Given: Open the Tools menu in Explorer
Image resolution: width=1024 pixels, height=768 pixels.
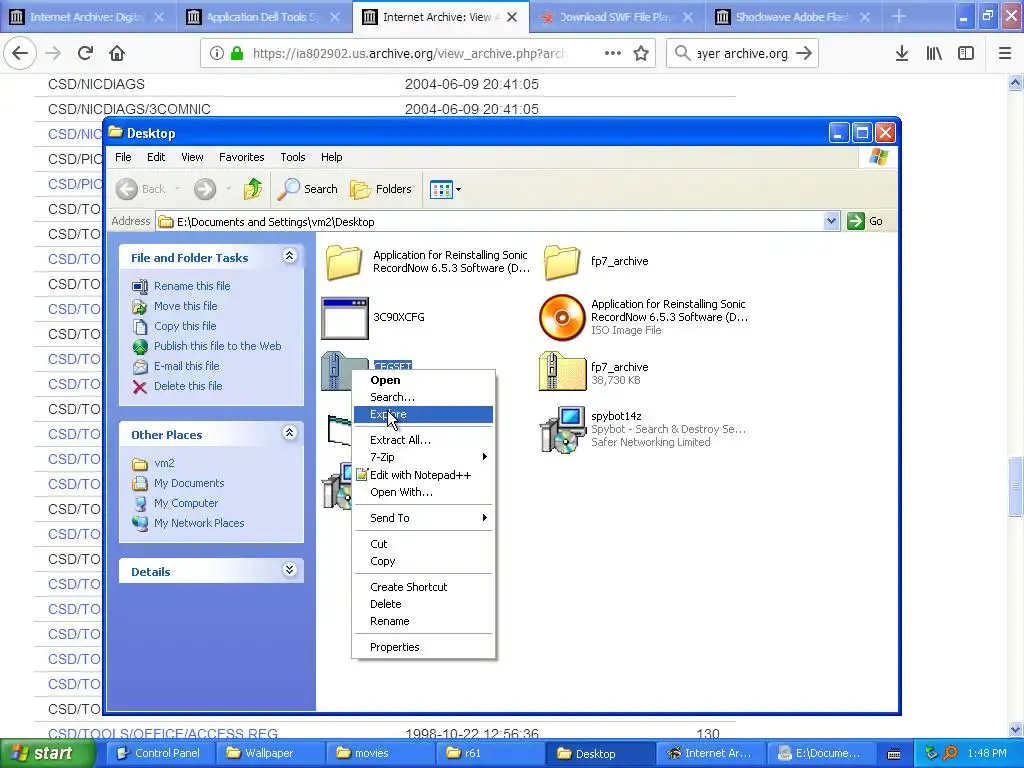Looking at the screenshot, I should tap(293, 157).
